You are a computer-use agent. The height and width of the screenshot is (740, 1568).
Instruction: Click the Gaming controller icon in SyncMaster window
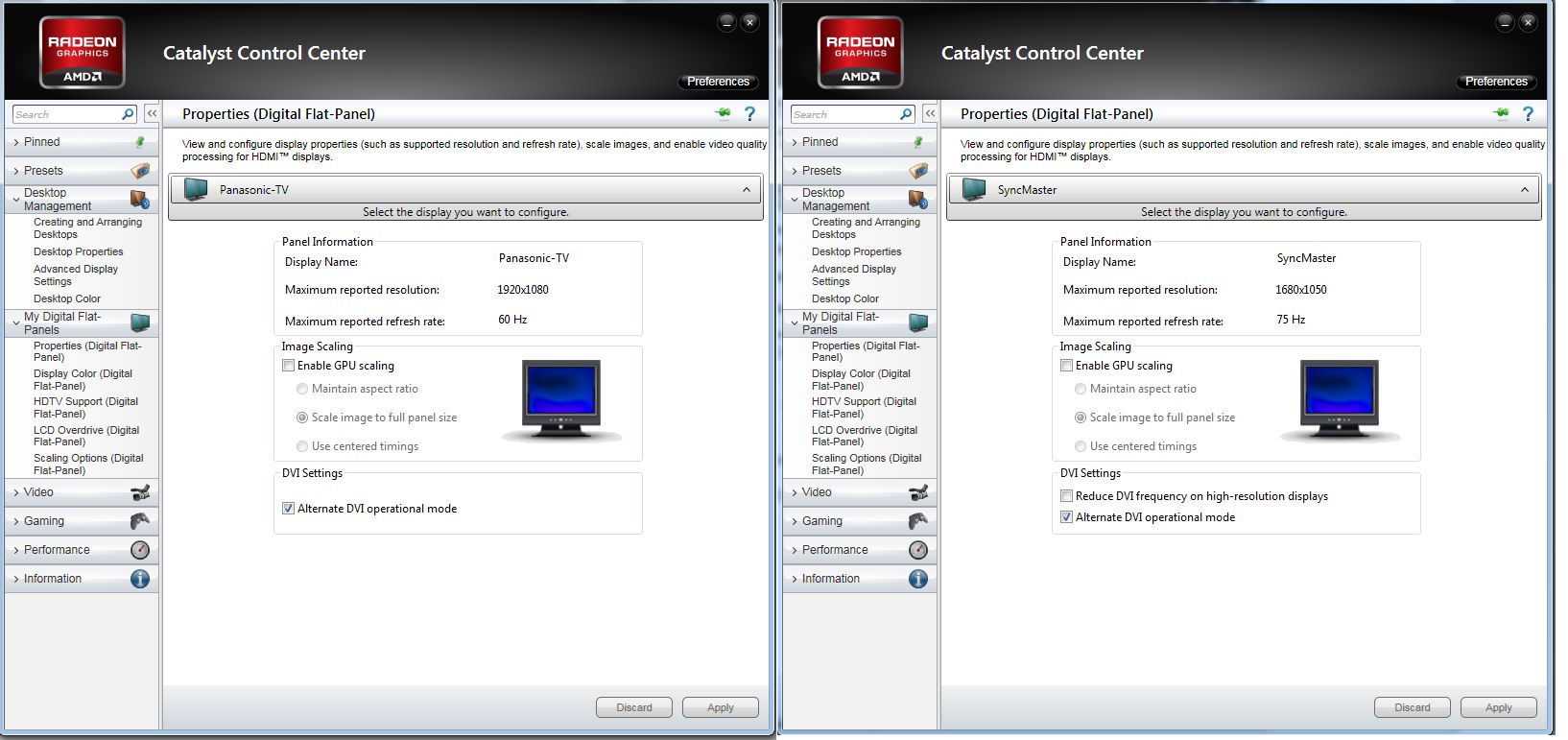[918, 521]
